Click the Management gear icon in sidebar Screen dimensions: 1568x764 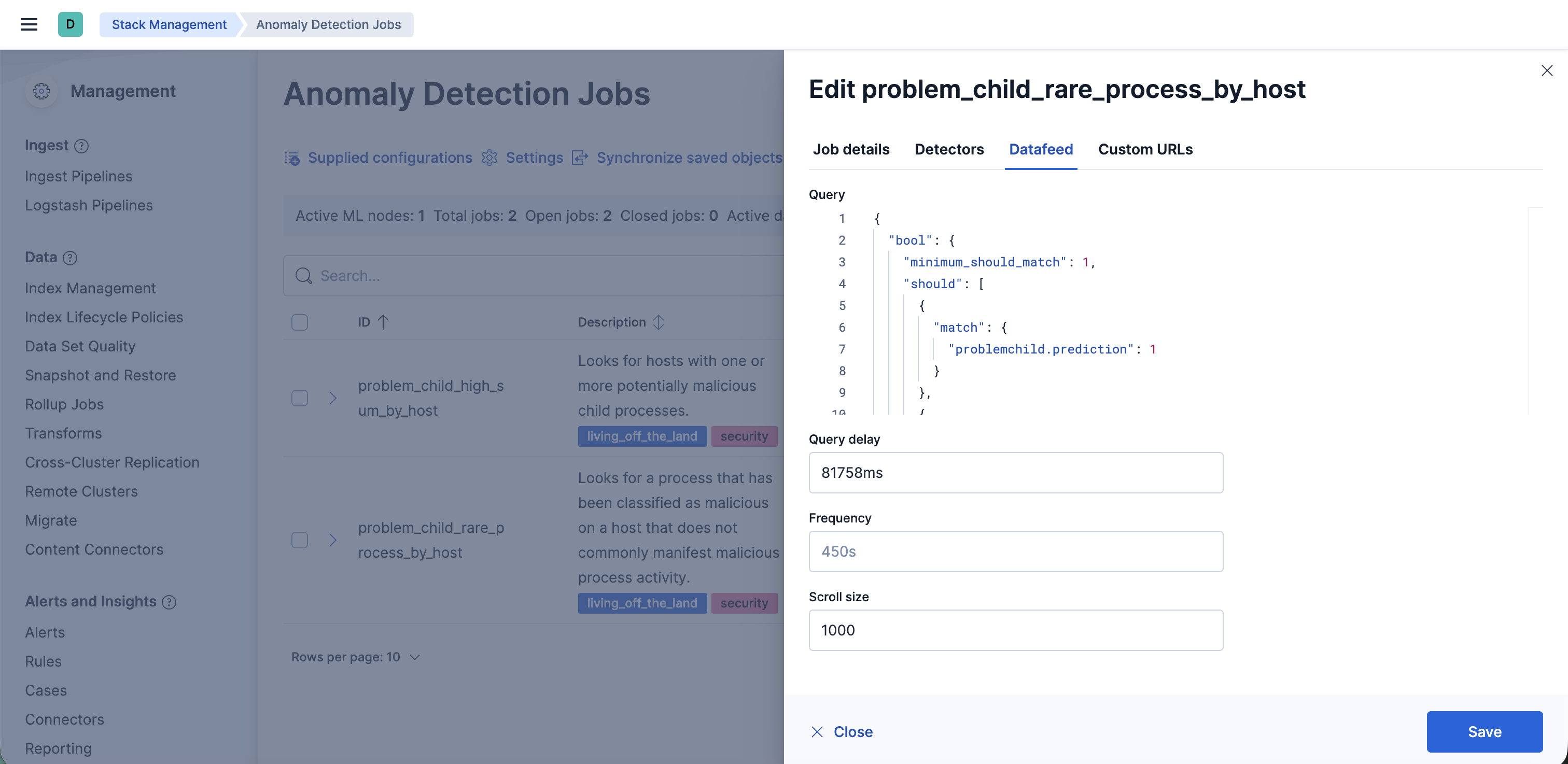point(41,91)
